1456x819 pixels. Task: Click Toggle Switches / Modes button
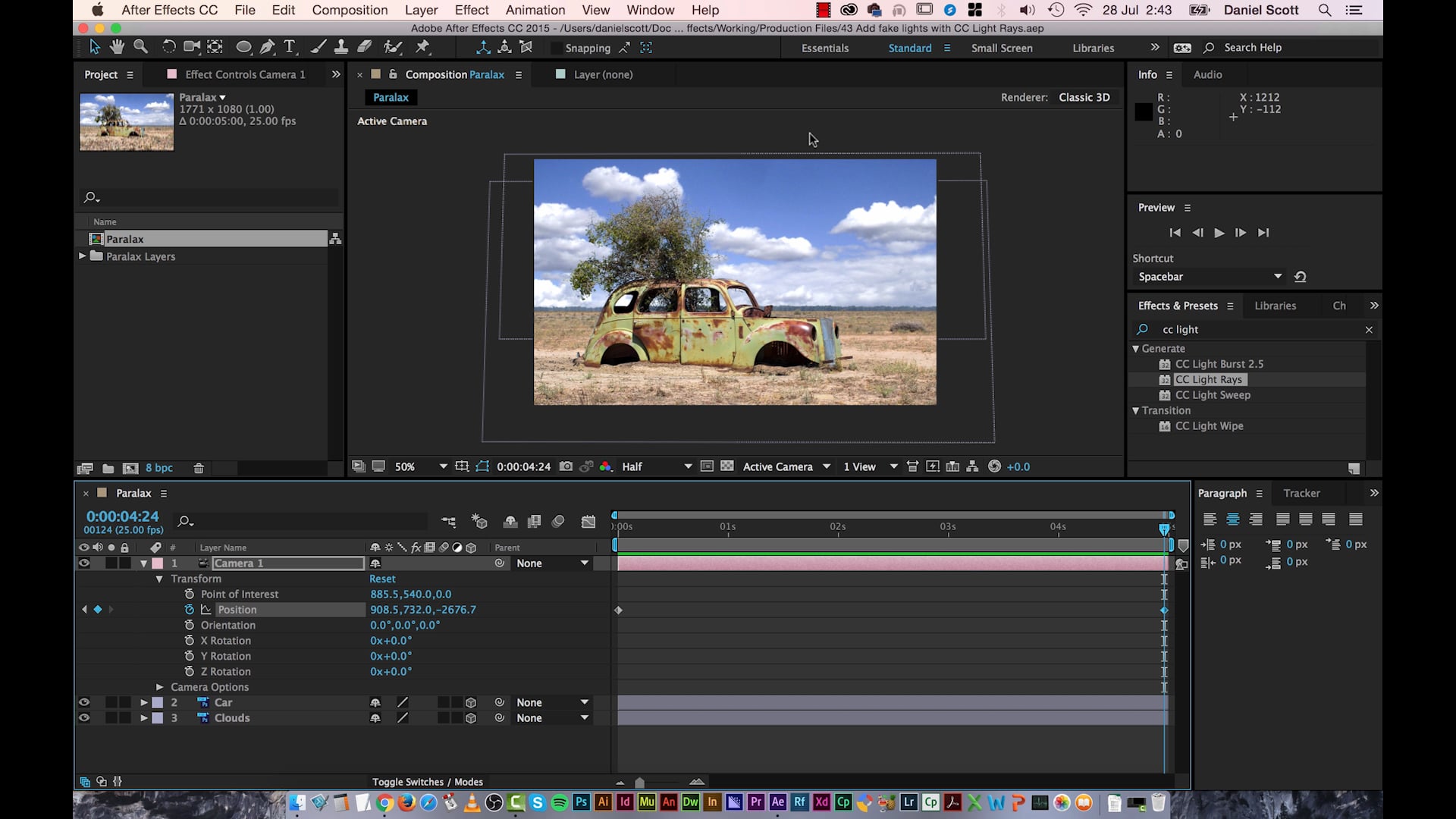[427, 782]
